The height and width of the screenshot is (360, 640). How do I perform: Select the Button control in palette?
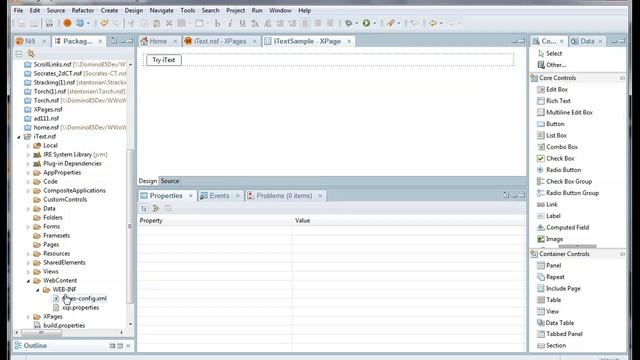(x=551, y=124)
